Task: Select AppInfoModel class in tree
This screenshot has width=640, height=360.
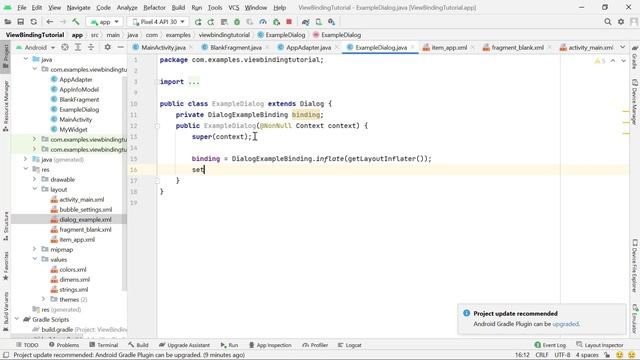Action: 79,89
